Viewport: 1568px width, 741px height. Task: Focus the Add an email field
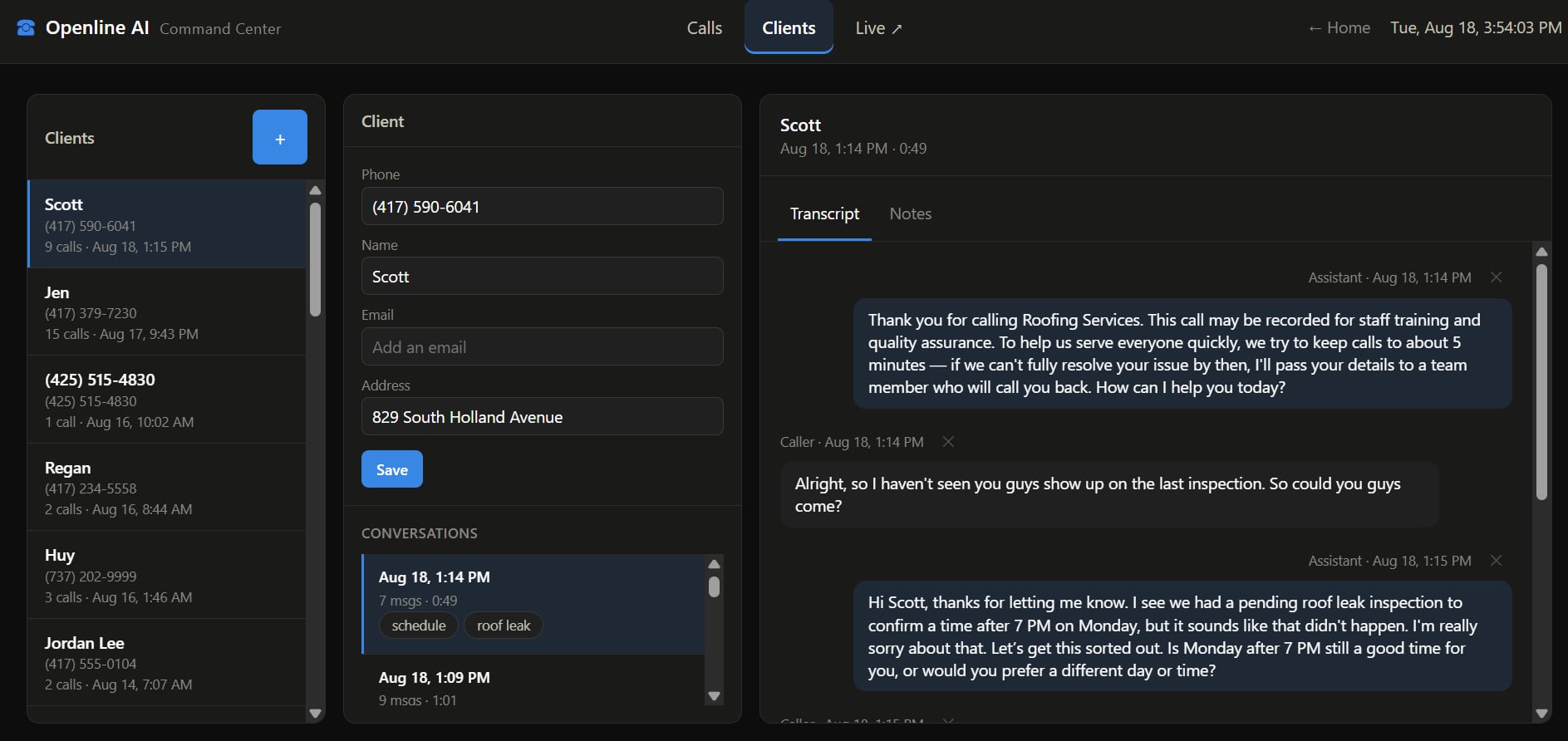pyautogui.click(x=542, y=346)
